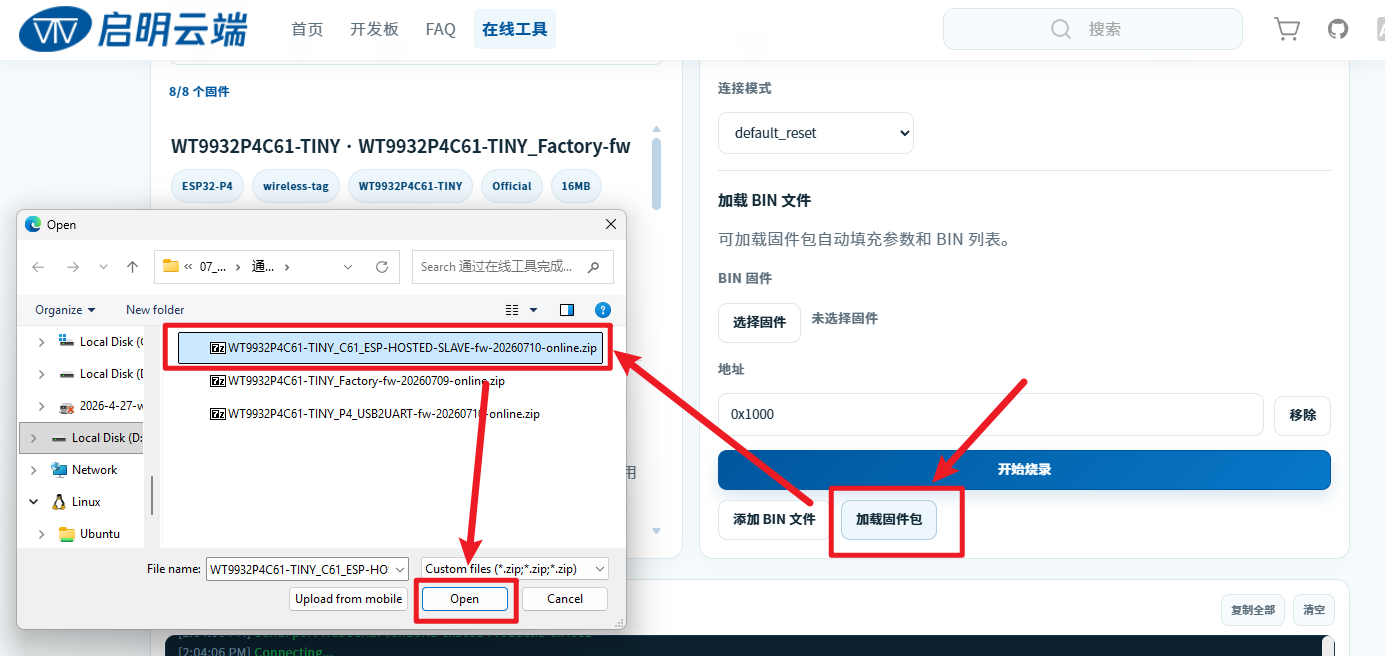Screen dimensions: 1385x656
Task: Open the 在线工具 navigation tab
Action: click(x=515, y=29)
